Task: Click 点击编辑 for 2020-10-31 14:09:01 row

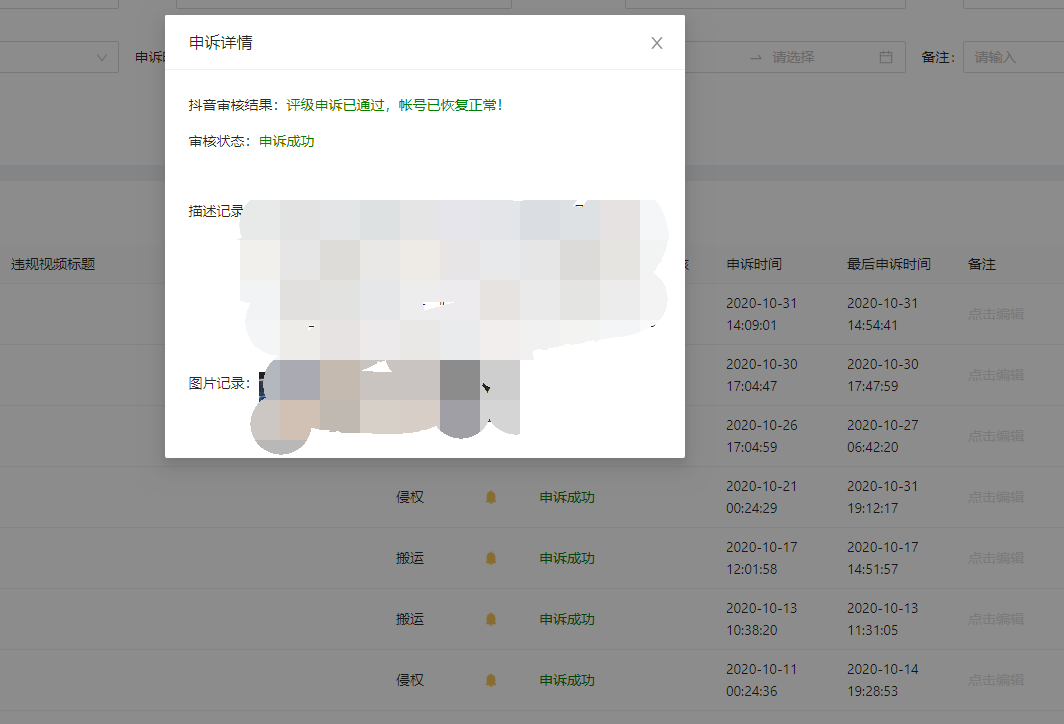Action: click(995, 314)
